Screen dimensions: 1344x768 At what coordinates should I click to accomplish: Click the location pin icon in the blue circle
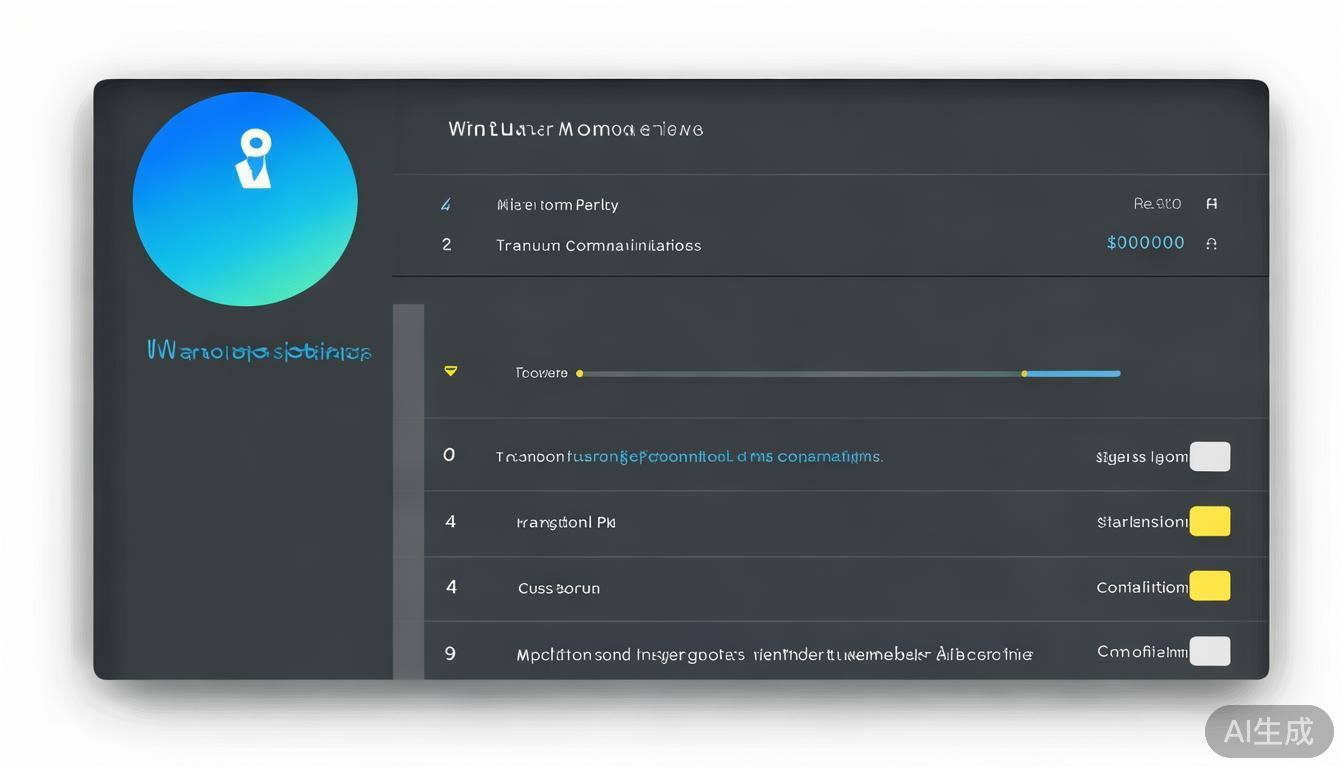click(254, 159)
